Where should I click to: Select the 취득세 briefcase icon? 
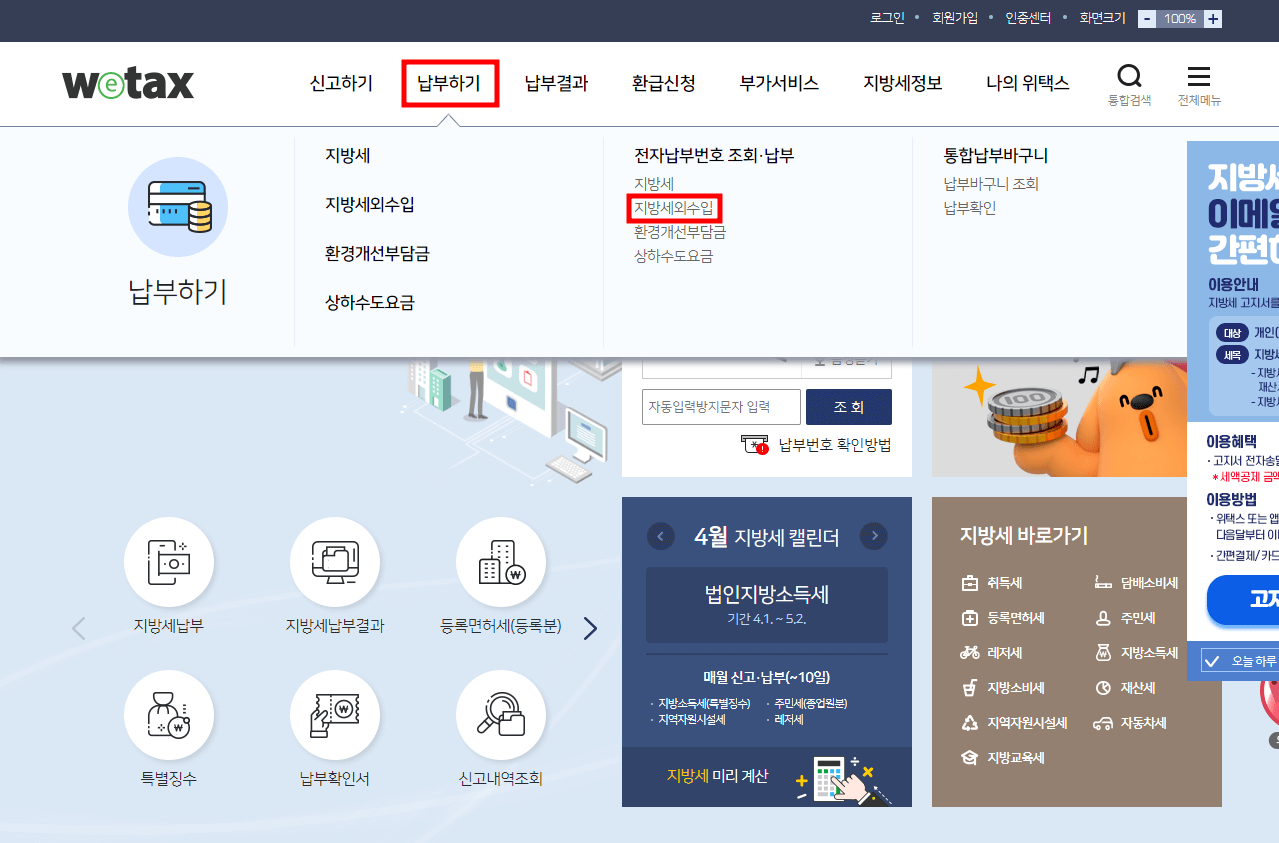969,583
